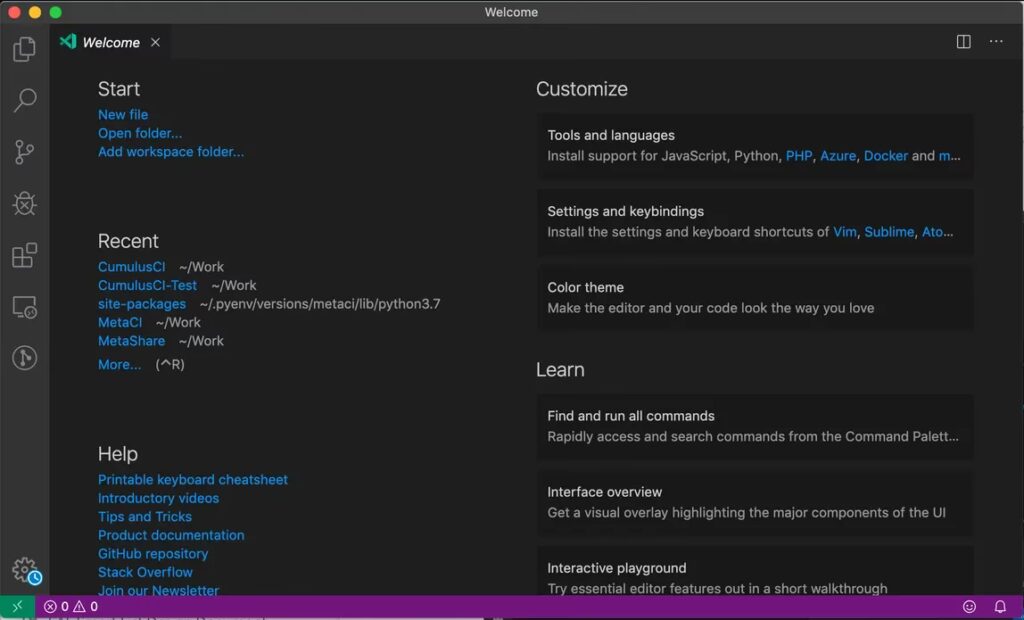Open the Debug view bug icon

[24, 203]
